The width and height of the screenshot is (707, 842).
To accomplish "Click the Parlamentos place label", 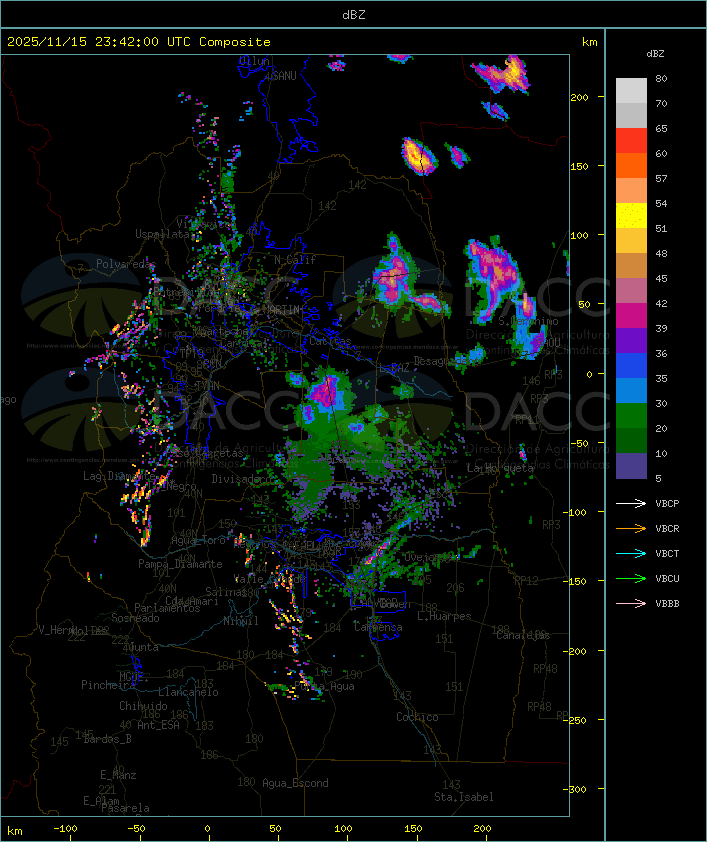I will click(167, 608).
